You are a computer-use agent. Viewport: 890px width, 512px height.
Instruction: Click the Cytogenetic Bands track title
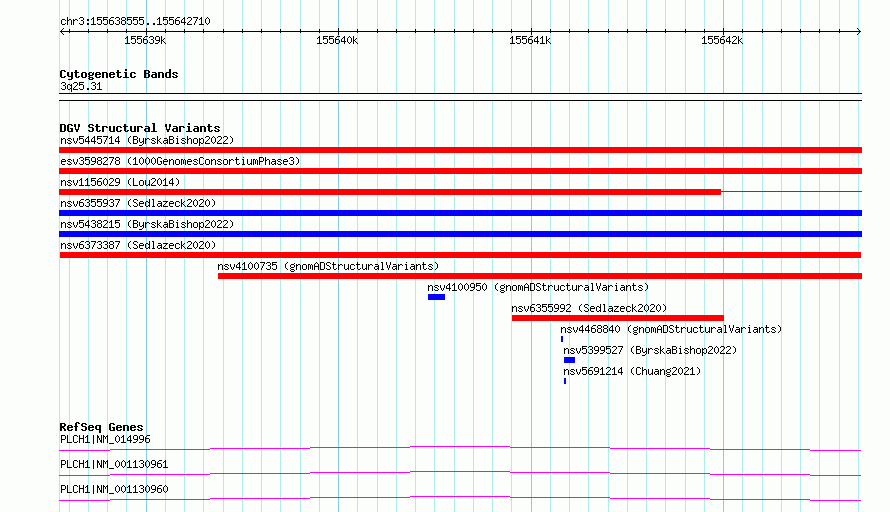click(x=119, y=74)
